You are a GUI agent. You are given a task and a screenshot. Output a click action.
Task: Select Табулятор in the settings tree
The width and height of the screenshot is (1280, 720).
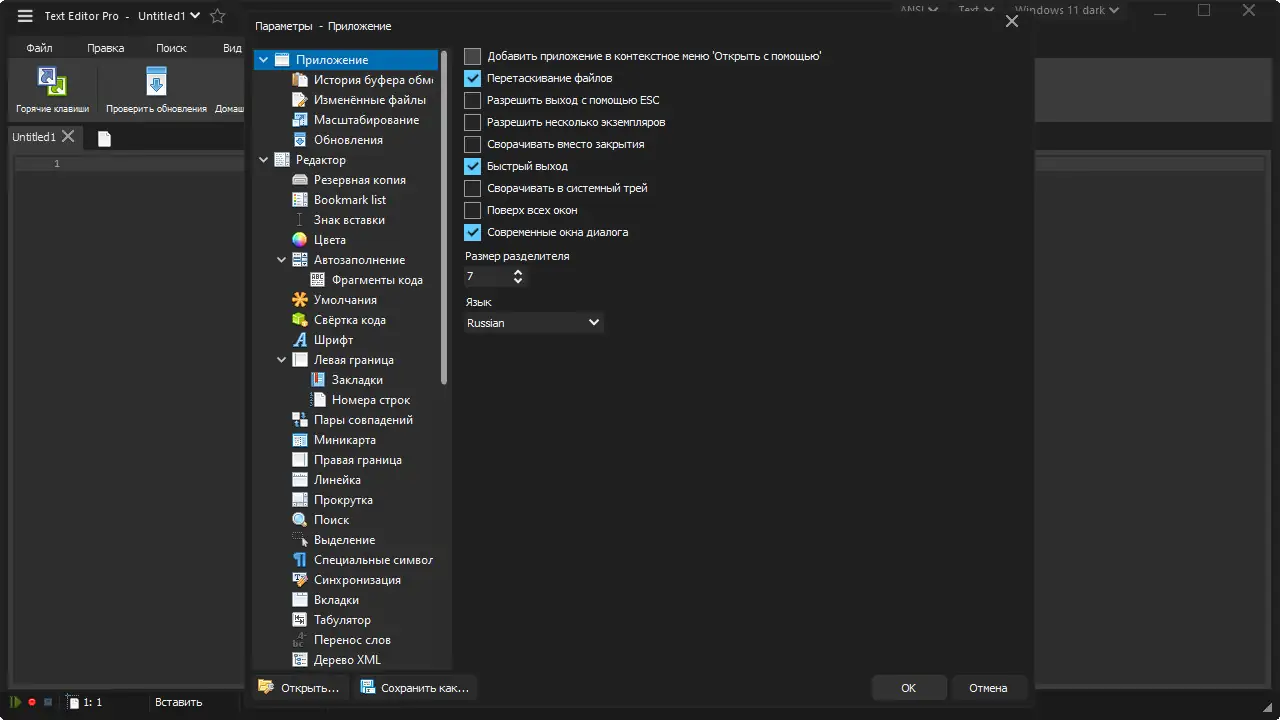[342, 620]
